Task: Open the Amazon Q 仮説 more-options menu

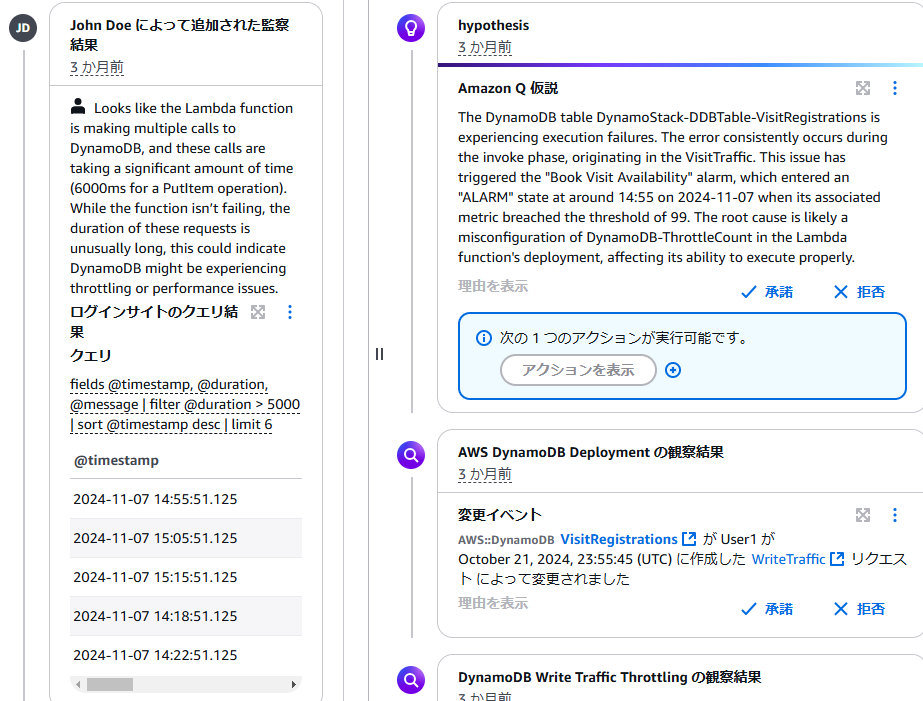Action: point(895,88)
